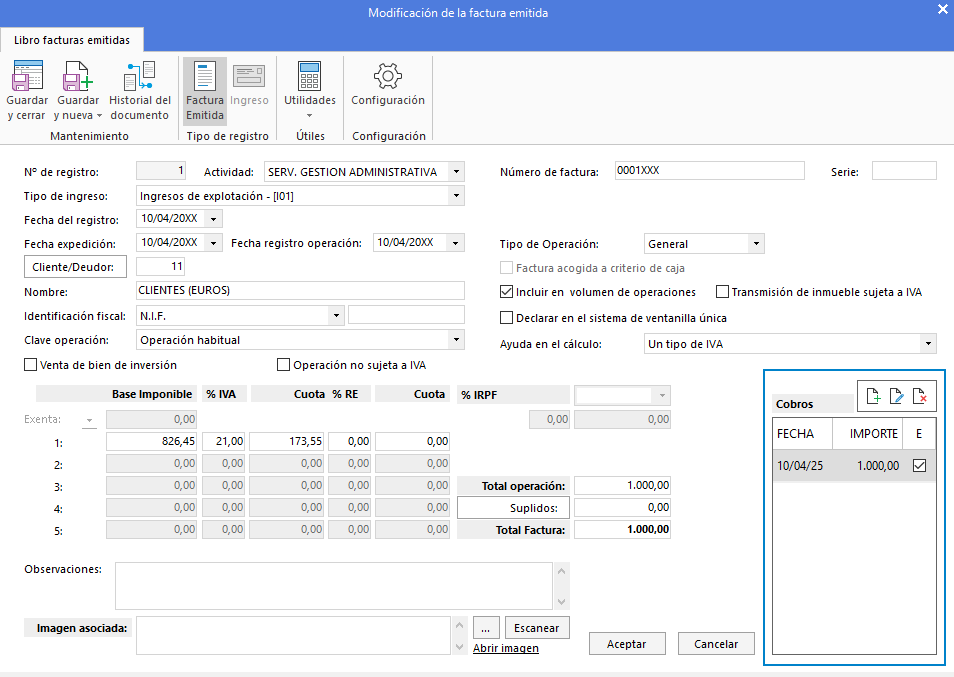Expand Identificación fiscal dropdown

[336, 315]
